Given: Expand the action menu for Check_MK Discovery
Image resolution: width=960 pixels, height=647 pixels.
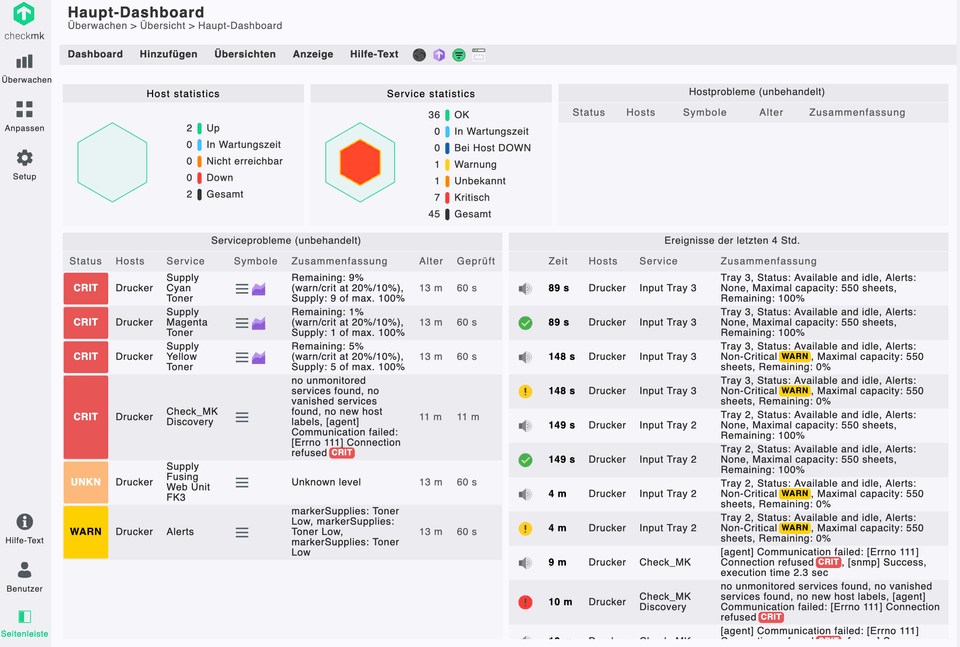Looking at the screenshot, I should point(241,417).
